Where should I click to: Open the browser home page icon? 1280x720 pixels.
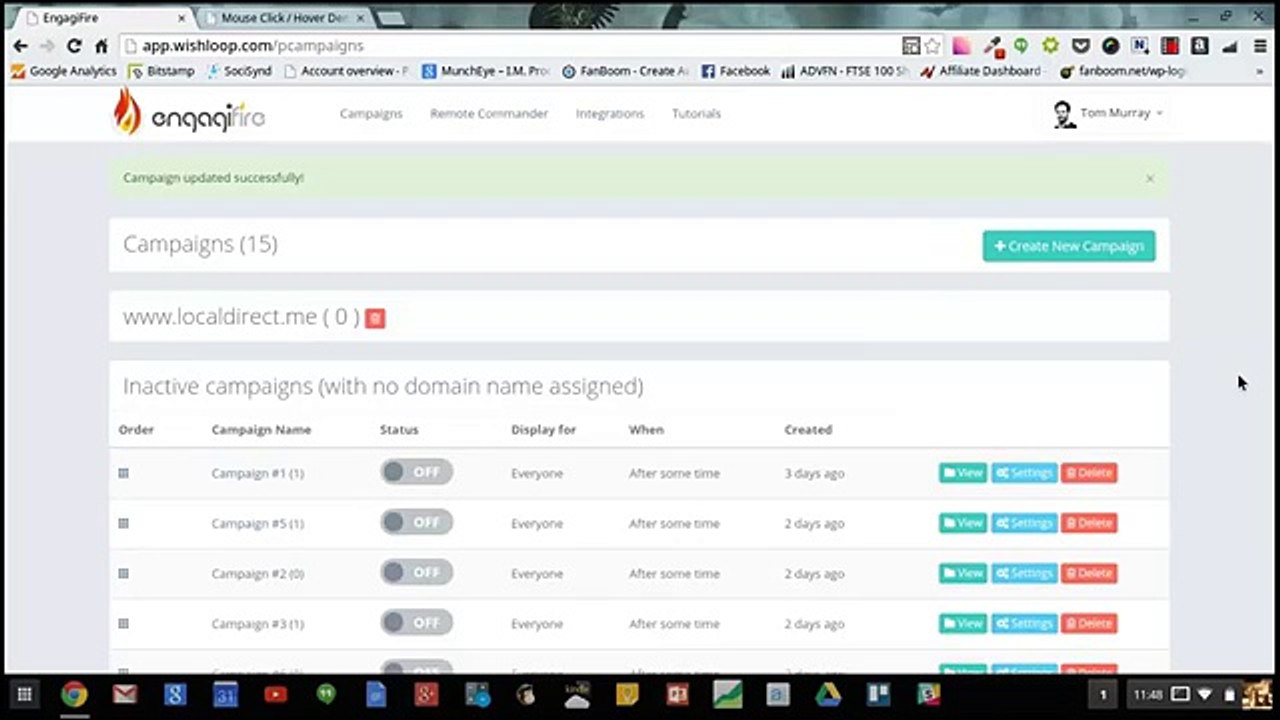101,46
